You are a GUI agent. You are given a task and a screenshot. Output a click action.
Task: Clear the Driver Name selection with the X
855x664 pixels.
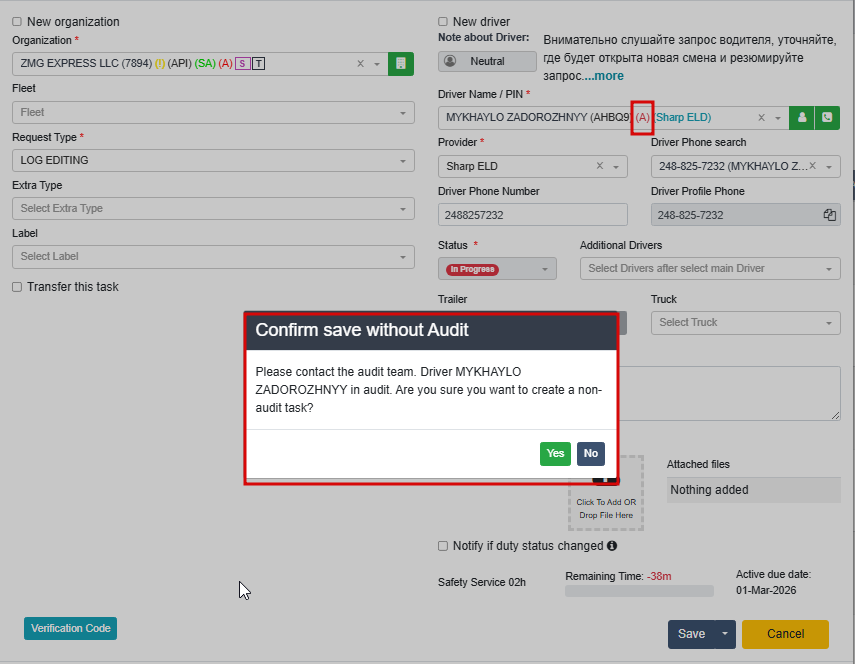point(762,118)
